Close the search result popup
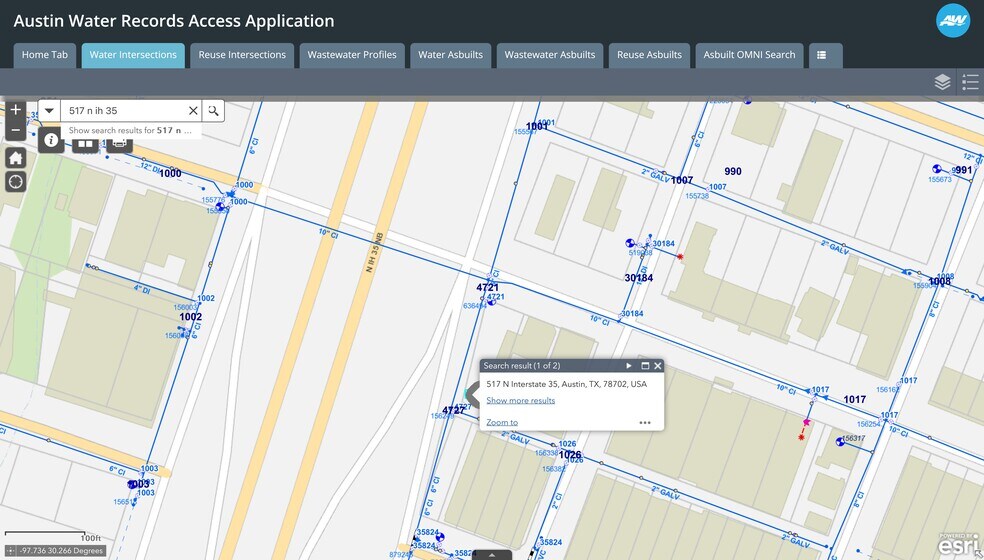The height and width of the screenshot is (560, 984). point(658,366)
